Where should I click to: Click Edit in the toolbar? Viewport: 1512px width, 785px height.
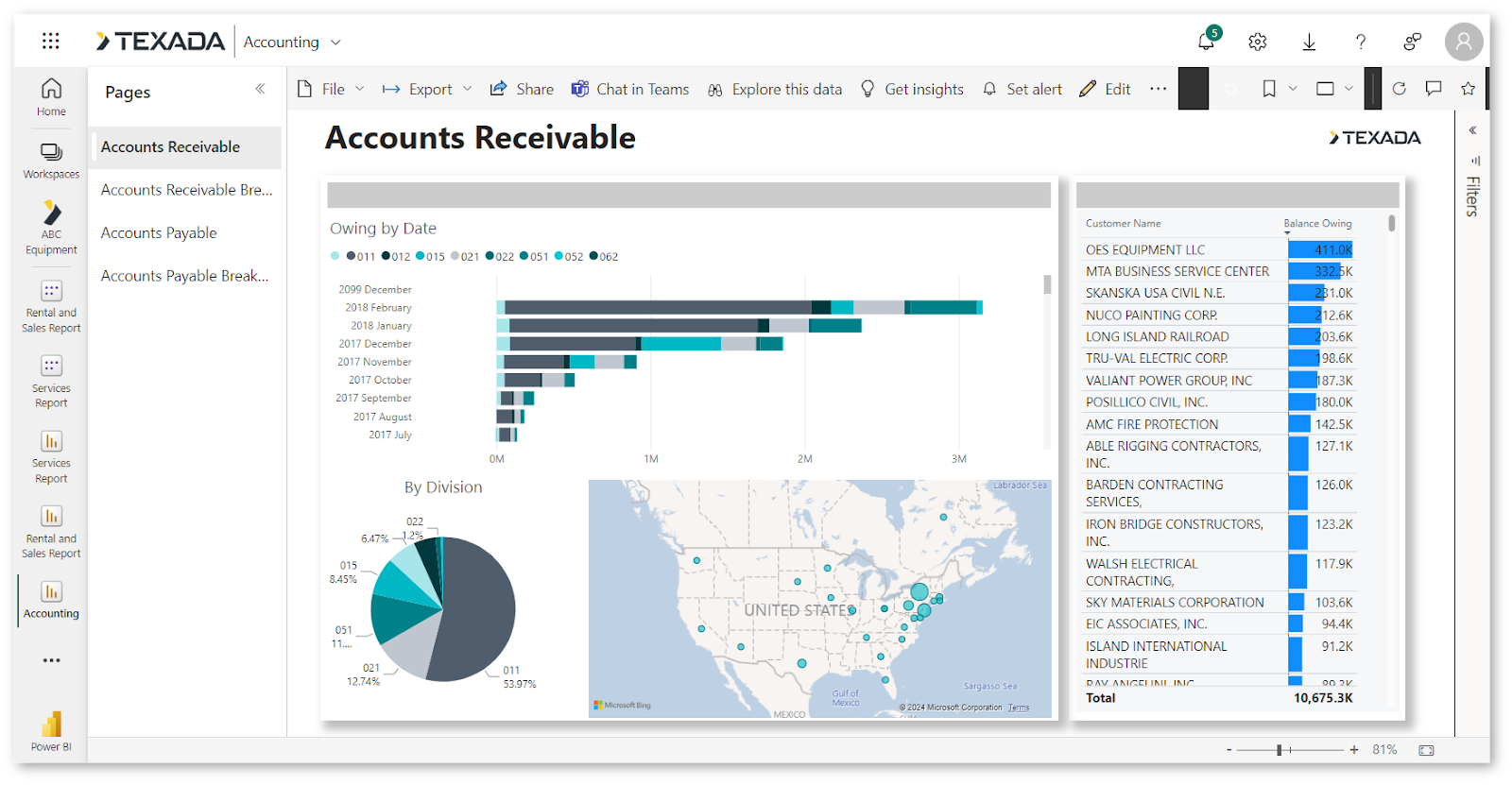[x=1105, y=89]
